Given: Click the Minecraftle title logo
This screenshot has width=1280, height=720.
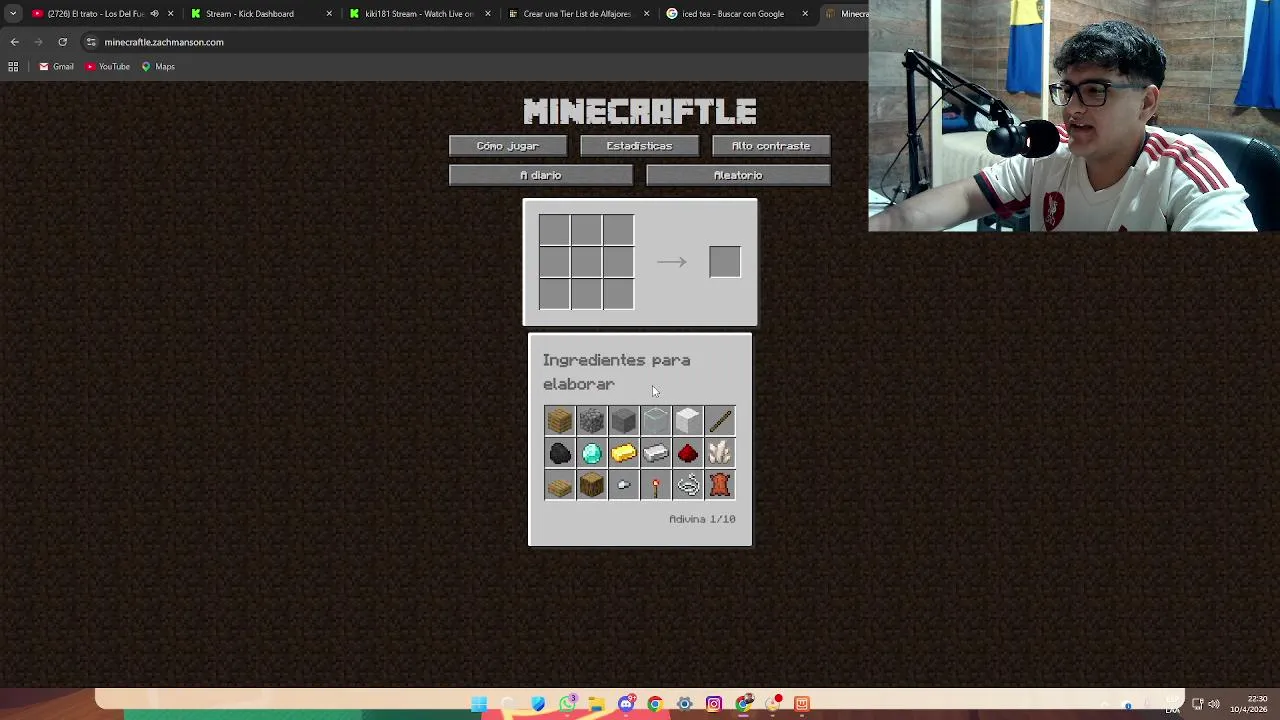Looking at the screenshot, I should pos(640,111).
